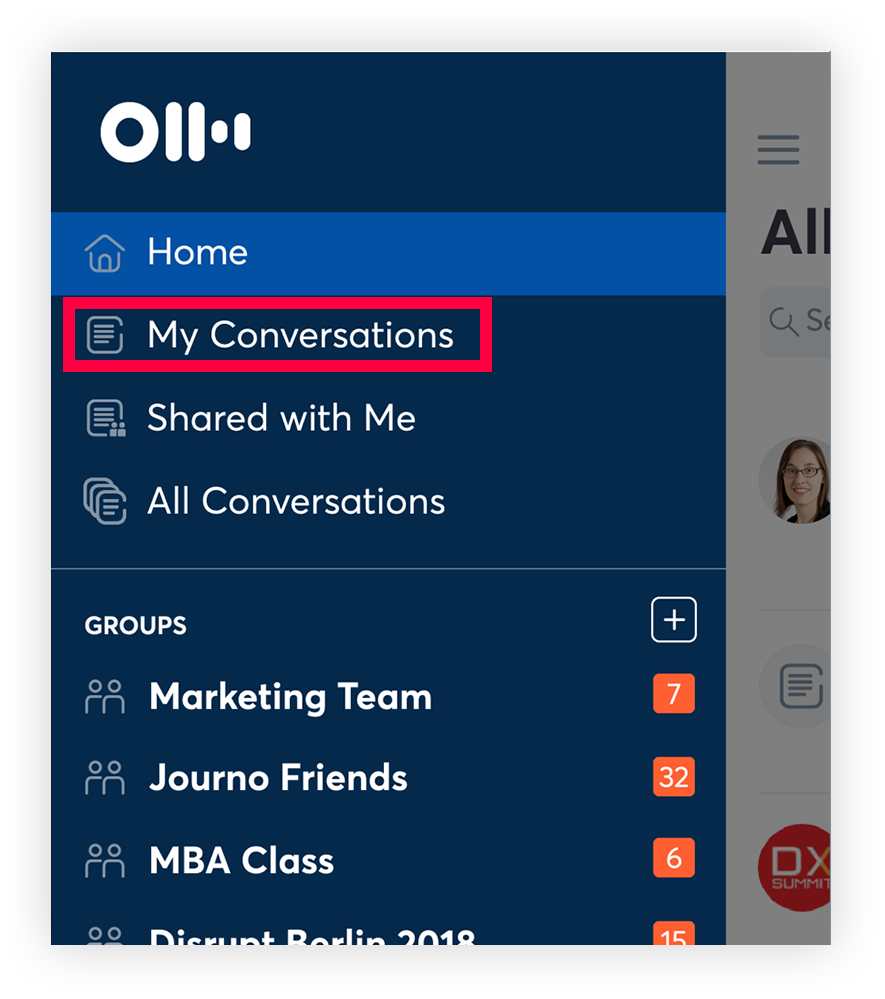Click the All Conversations stacked icon
Image resolution: width=885 pixels, height=999 pixels.
[105, 501]
